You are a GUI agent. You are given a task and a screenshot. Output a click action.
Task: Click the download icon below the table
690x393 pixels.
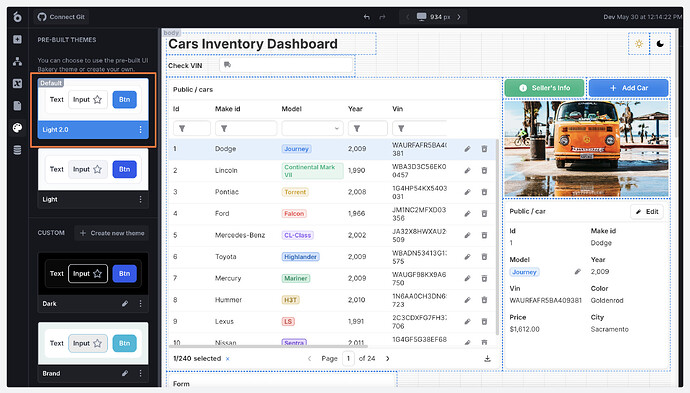[487, 359]
